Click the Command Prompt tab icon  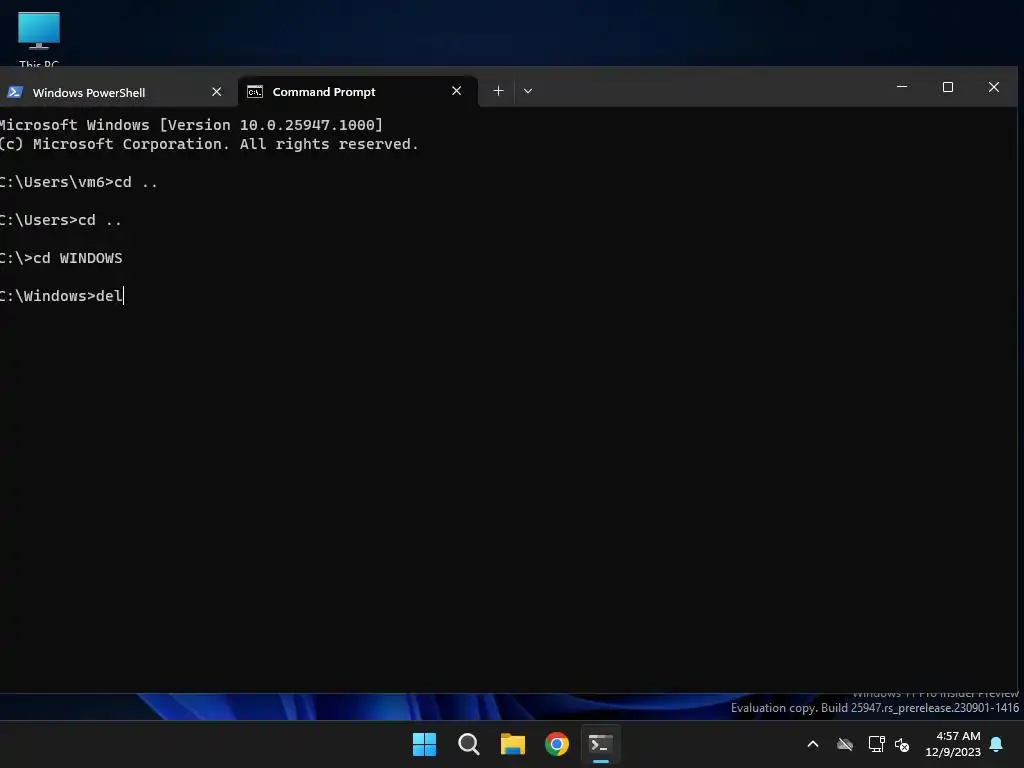255,92
